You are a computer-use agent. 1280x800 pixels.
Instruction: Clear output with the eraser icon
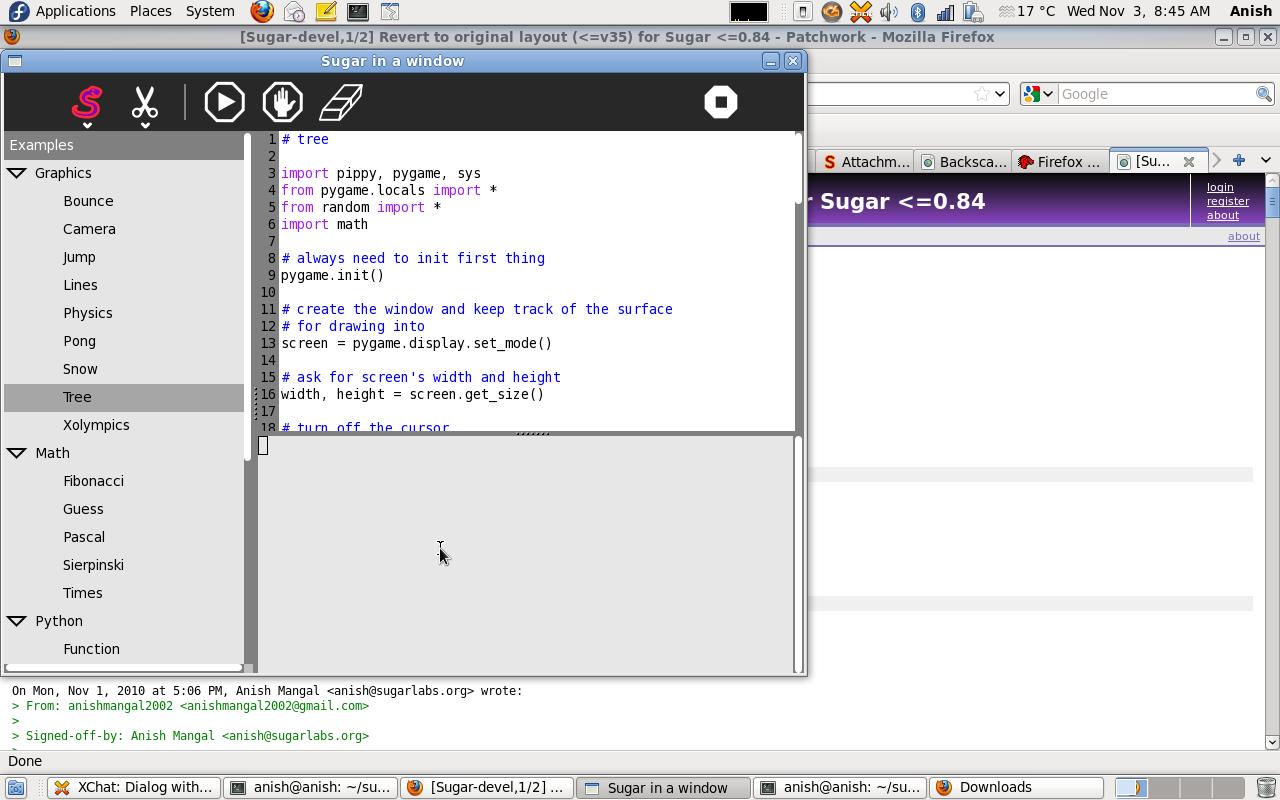coord(340,102)
